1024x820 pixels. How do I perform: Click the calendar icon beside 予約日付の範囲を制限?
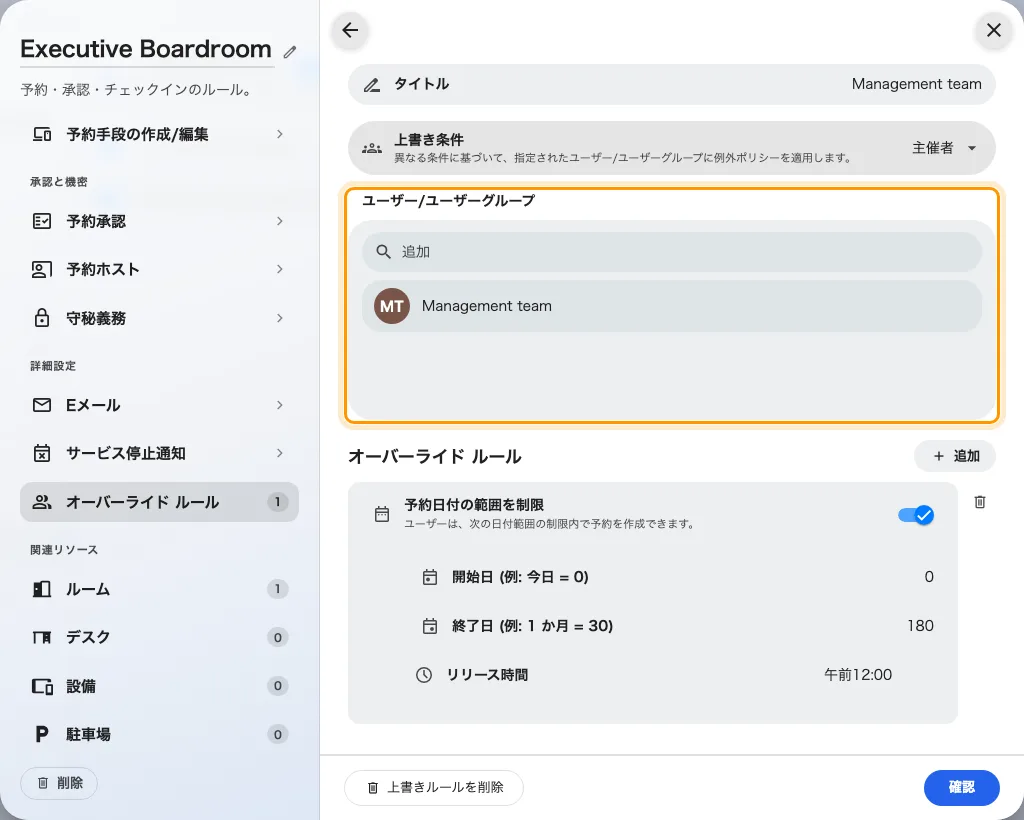pyautogui.click(x=382, y=514)
